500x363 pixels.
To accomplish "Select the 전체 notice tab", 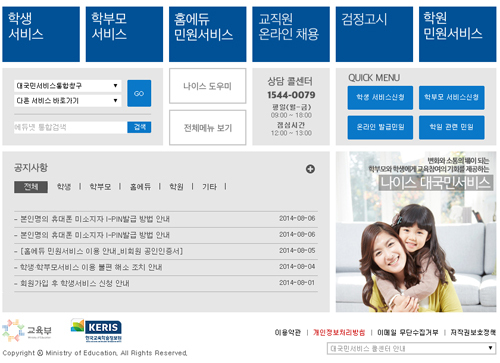I will (x=31, y=187).
